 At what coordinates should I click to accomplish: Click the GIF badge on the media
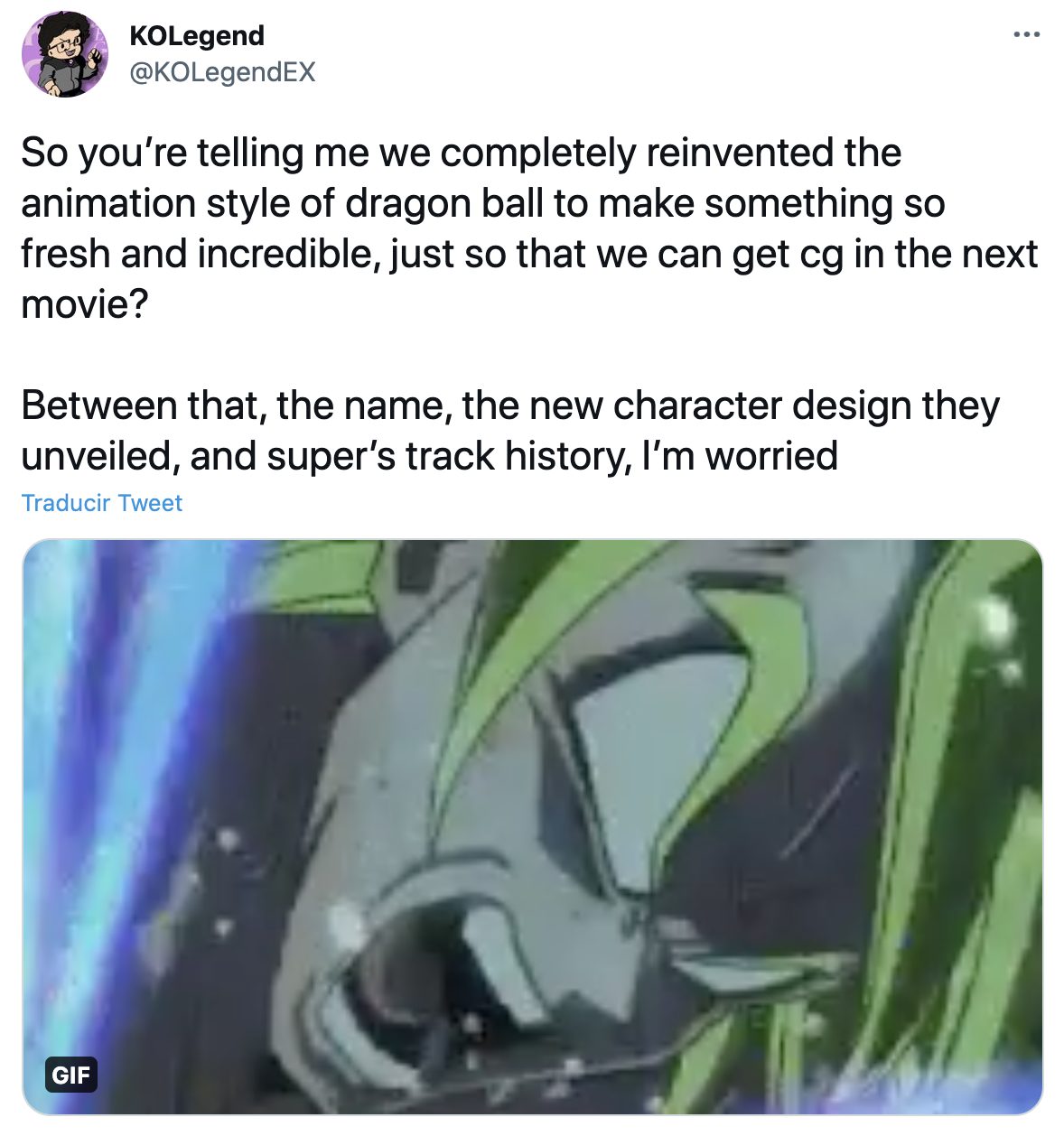(x=70, y=1075)
